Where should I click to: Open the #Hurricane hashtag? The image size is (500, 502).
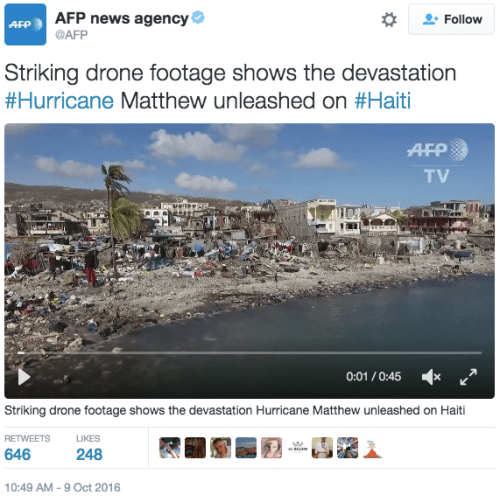[59, 101]
